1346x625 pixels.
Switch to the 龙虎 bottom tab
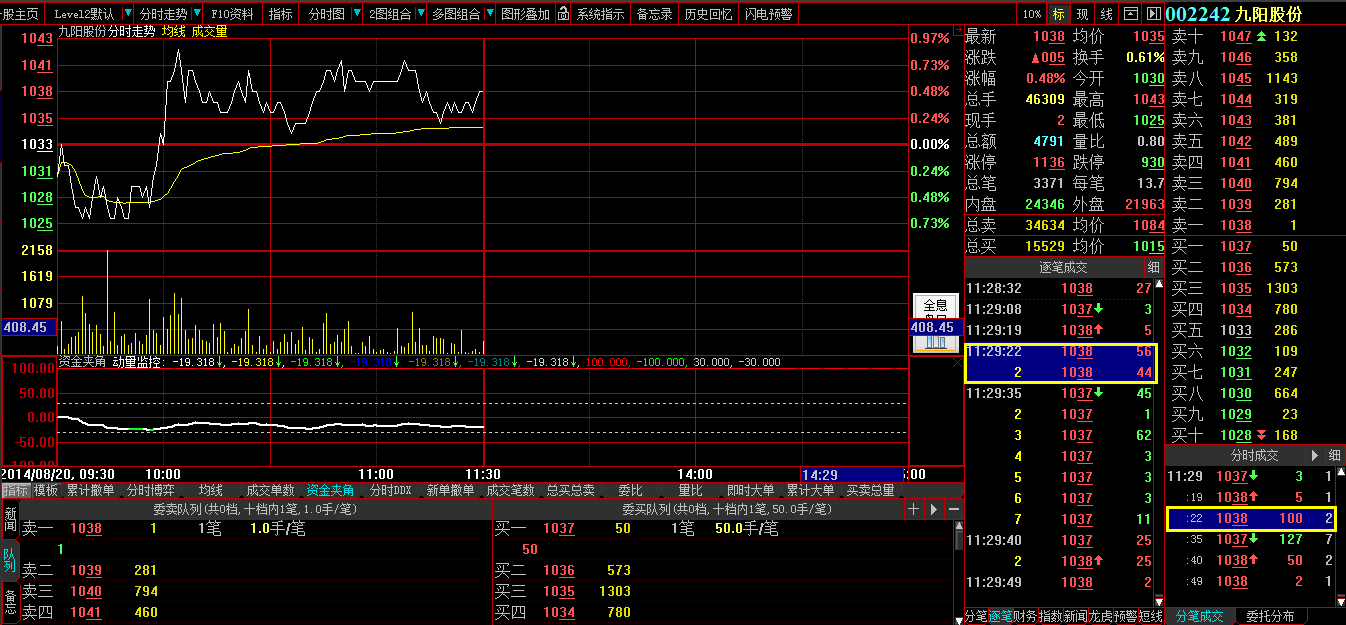pos(1101,616)
